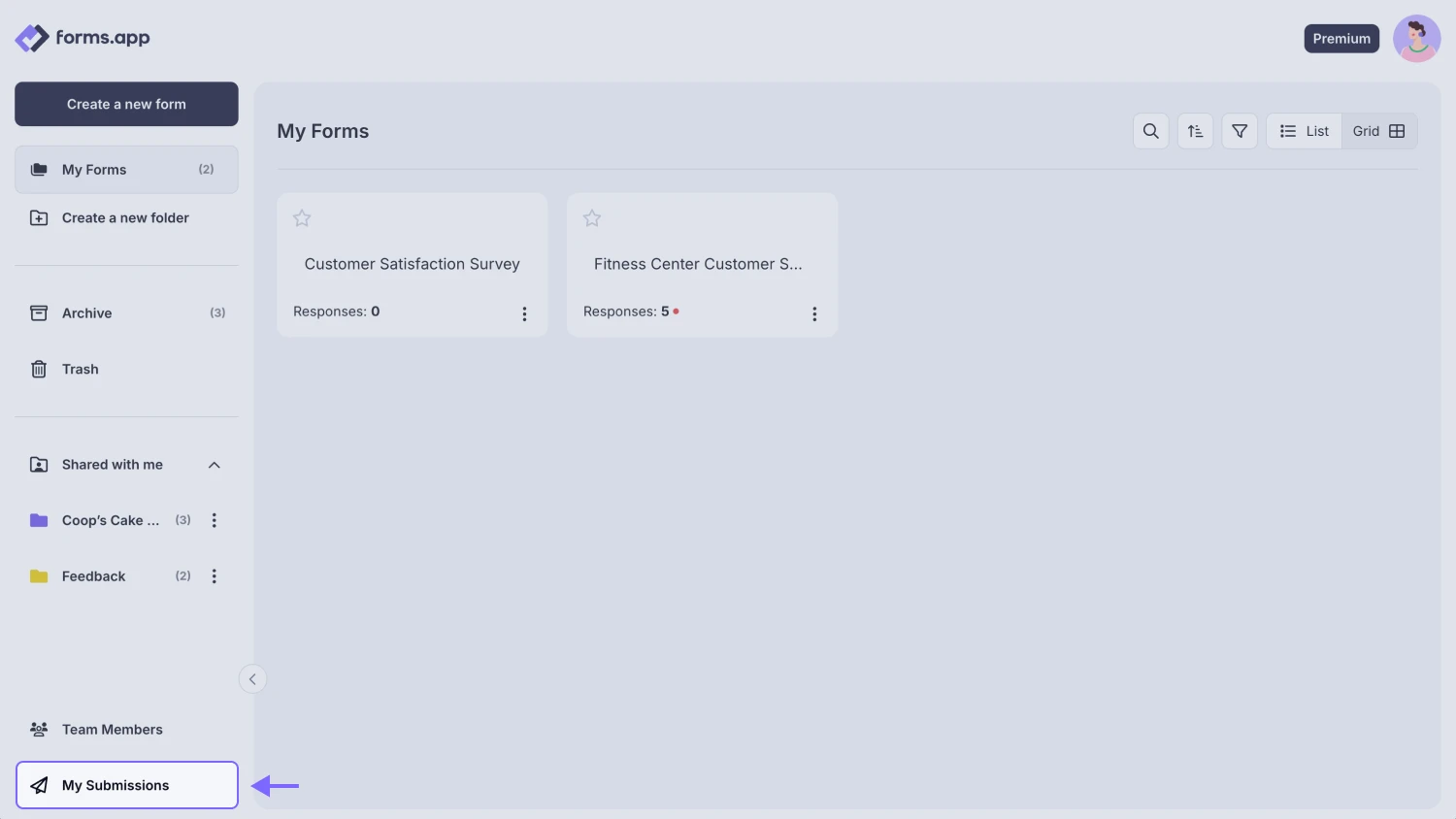Open Trash from the sidebar icon

[x=38, y=369]
